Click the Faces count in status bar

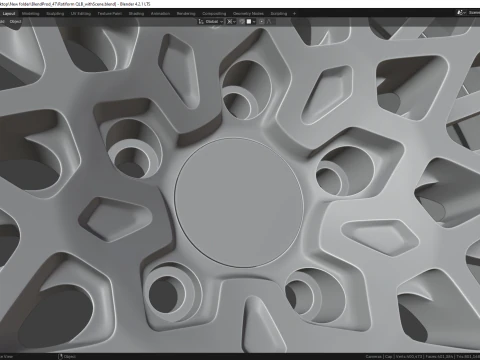click(439, 357)
